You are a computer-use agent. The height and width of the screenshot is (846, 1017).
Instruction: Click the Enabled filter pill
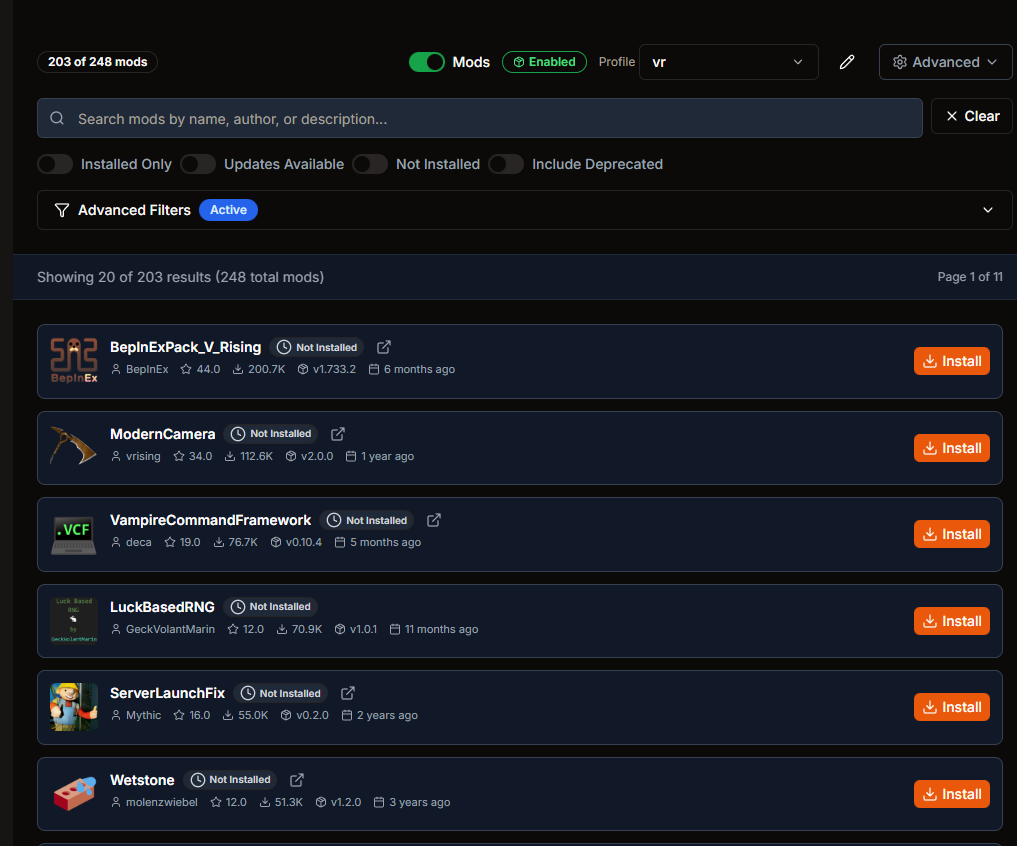tap(544, 61)
